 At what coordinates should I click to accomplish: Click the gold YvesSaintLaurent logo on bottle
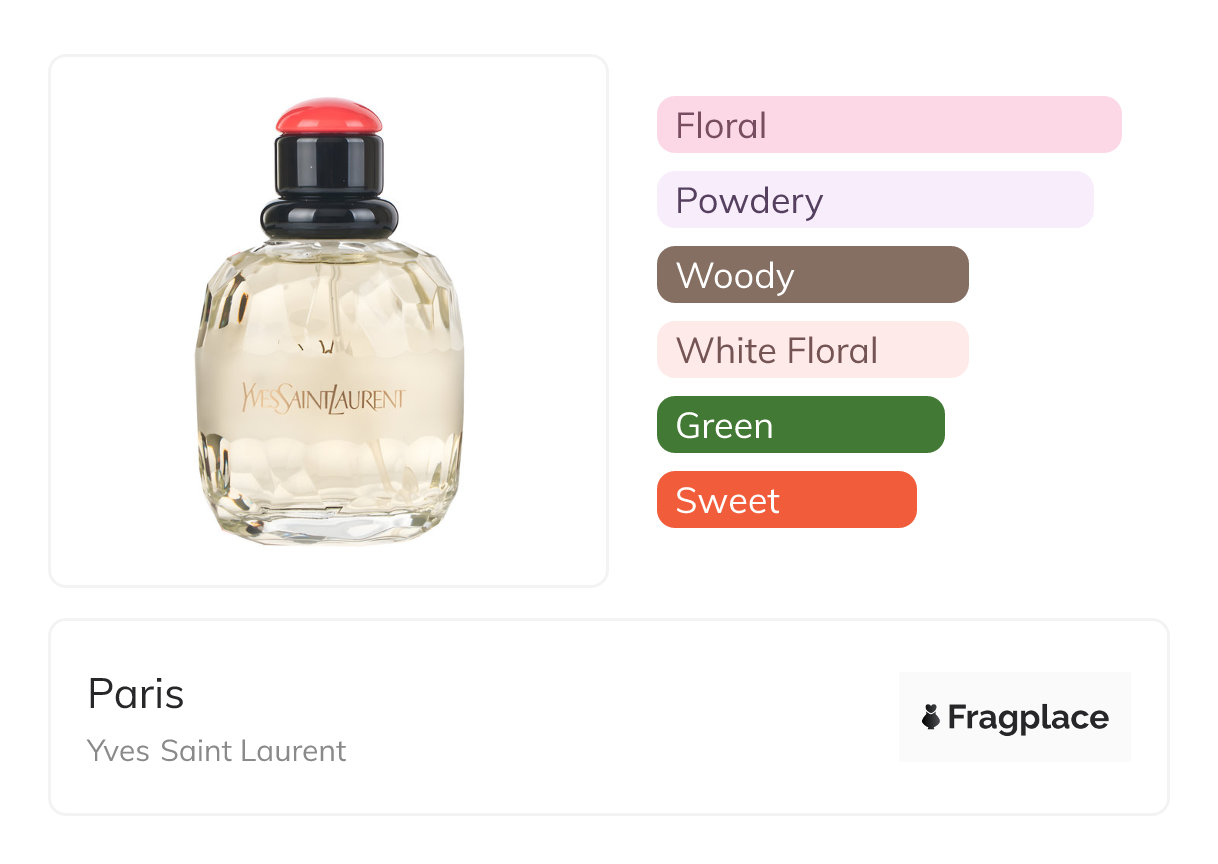click(x=323, y=397)
